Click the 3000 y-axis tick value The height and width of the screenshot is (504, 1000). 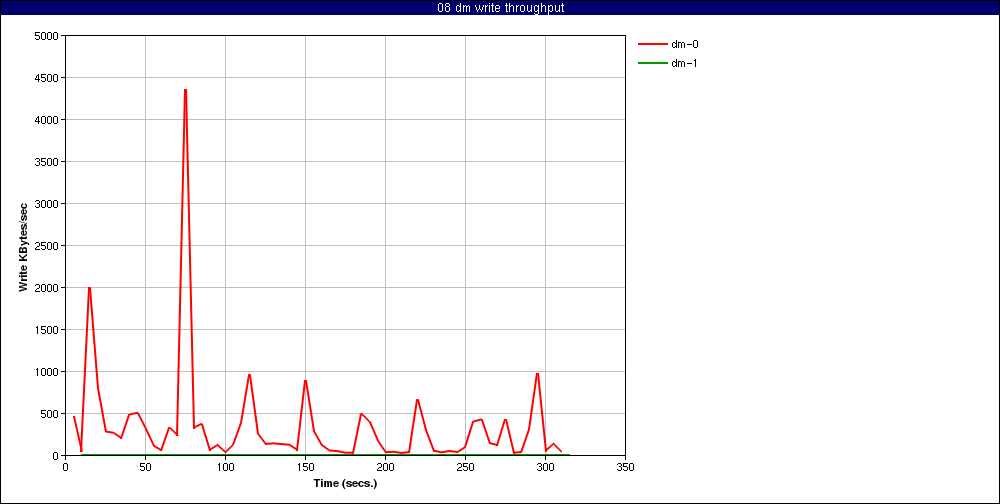click(x=47, y=204)
